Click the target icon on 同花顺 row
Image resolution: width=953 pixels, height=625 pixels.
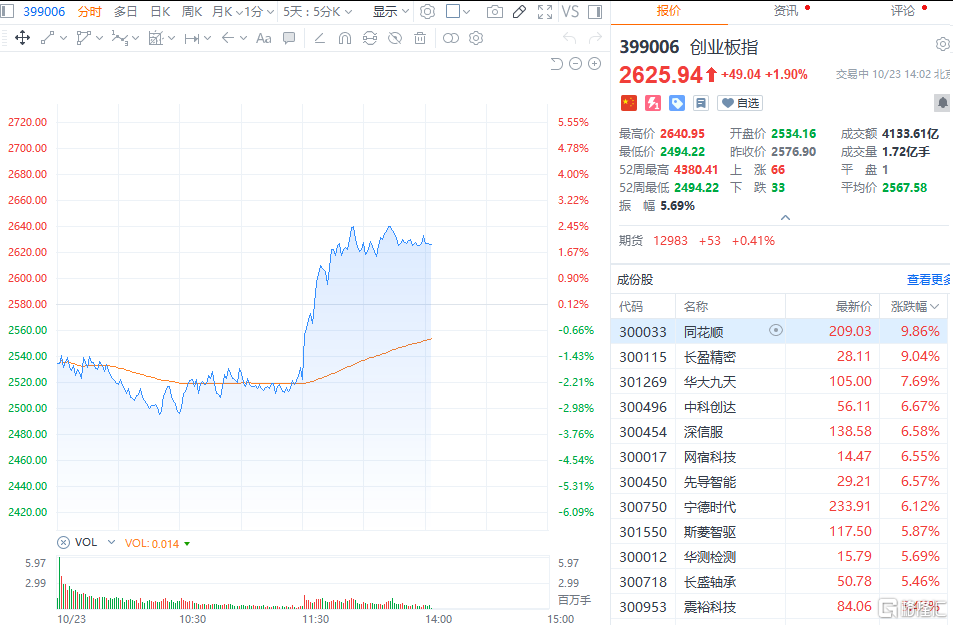coord(776,330)
